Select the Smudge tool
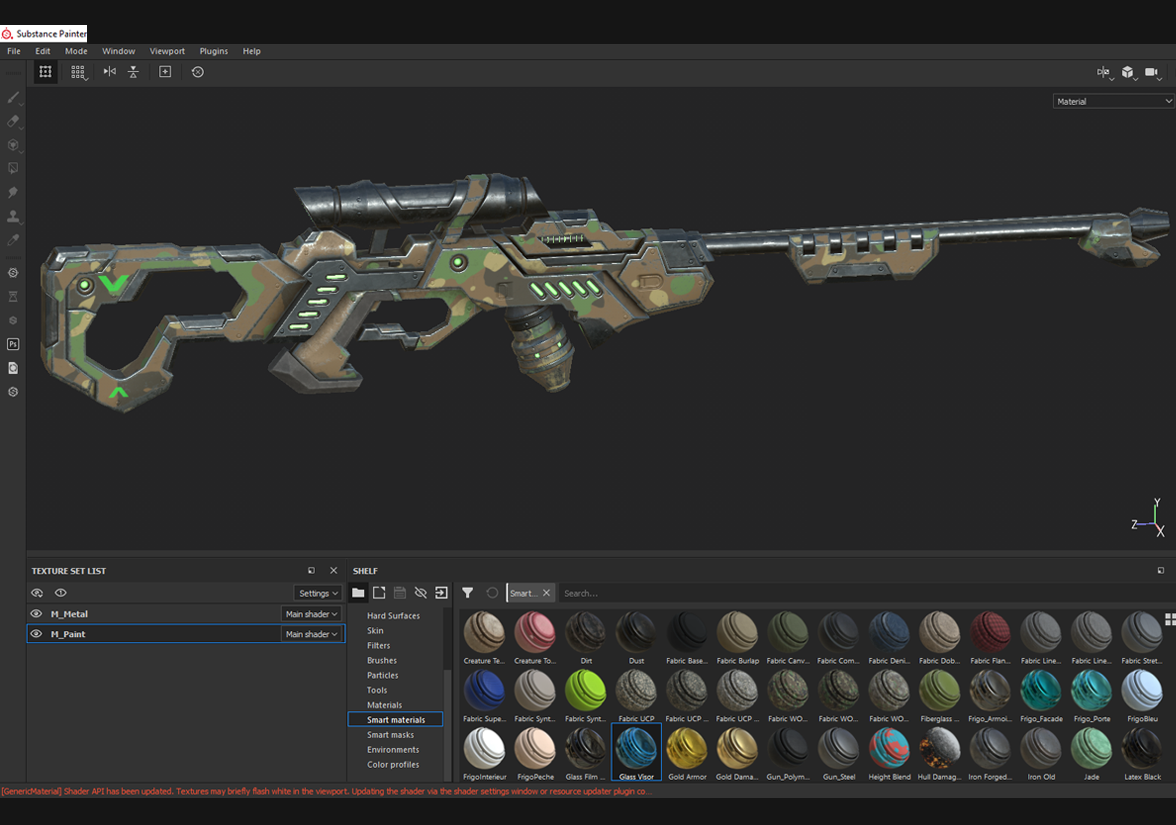The width and height of the screenshot is (1176, 825). click(13, 192)
